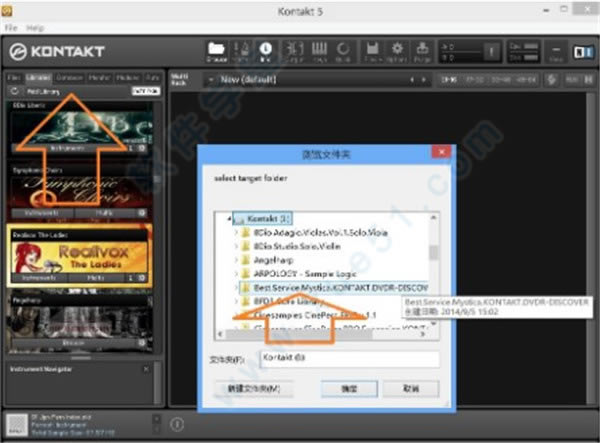
Task: Click the folder tree horizontal scrollbar
Action: [x=300, y=334]
